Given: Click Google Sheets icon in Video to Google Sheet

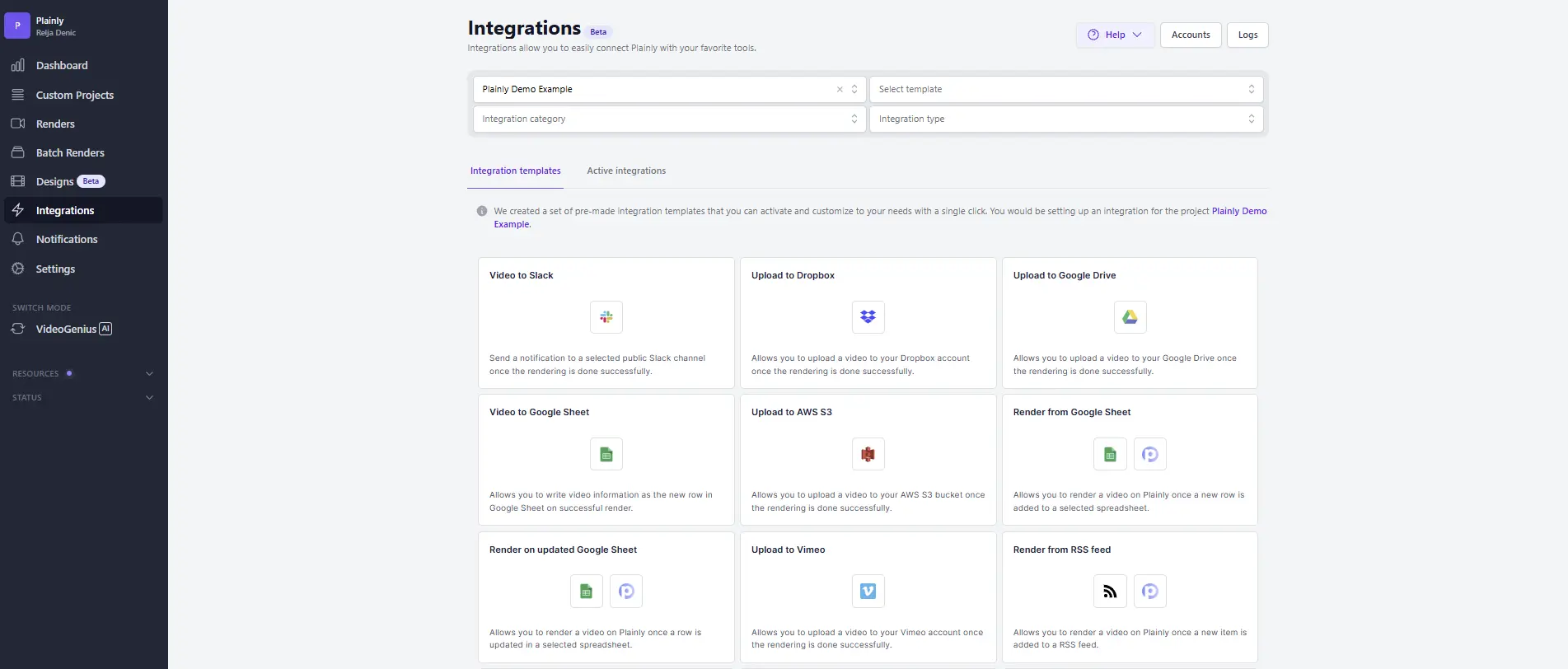Looking at the screenshot, I should tap(606, 454).
